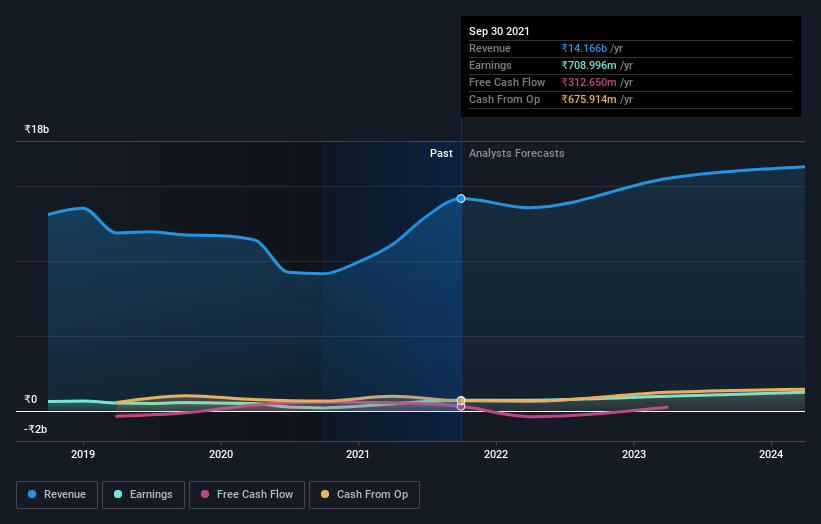Click the 'Cash From Op' row label in tooltip

click(504, 99)
